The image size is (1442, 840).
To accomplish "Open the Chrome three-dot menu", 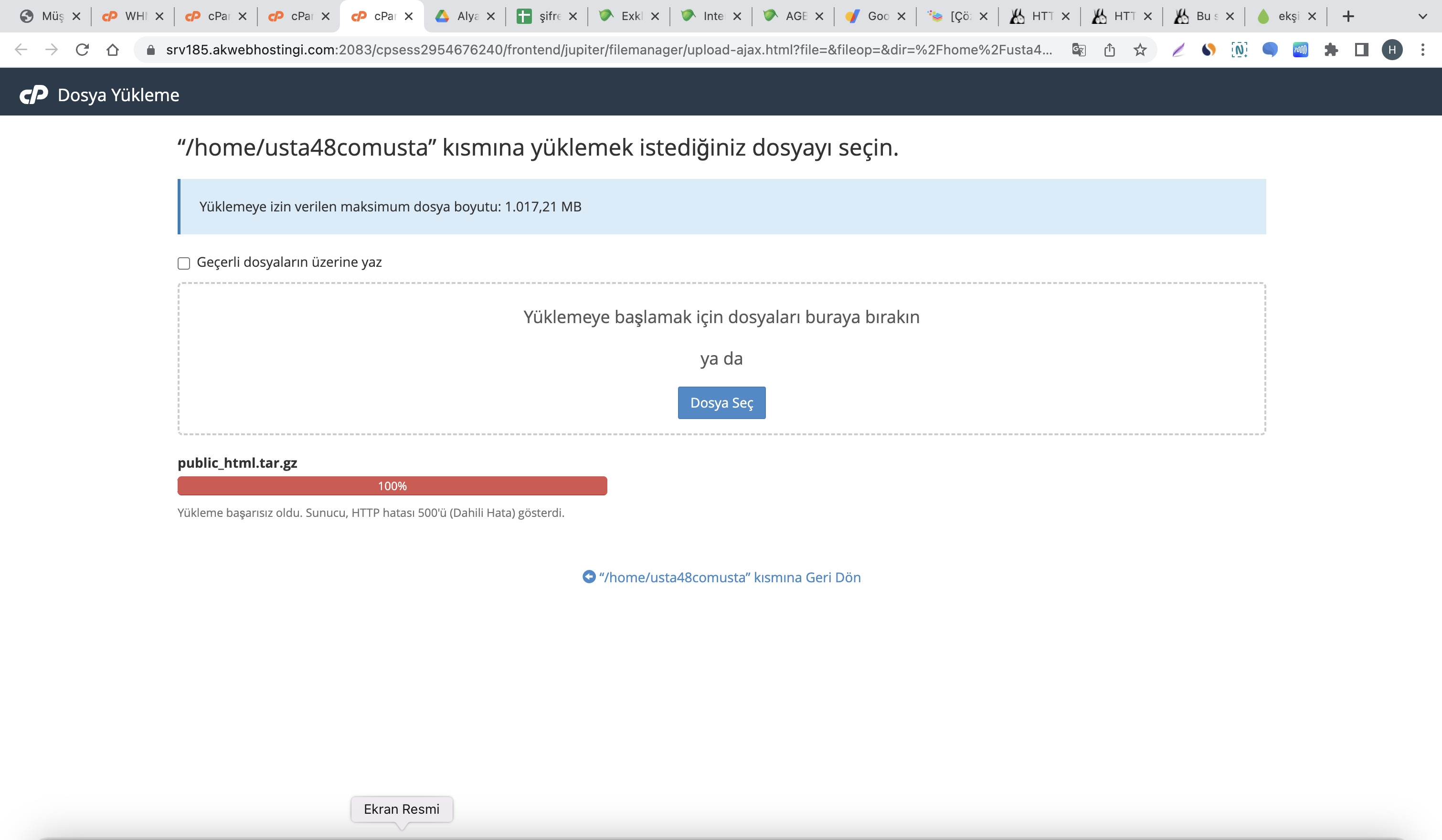I will pyautogui.click(x=1422, y=50).
